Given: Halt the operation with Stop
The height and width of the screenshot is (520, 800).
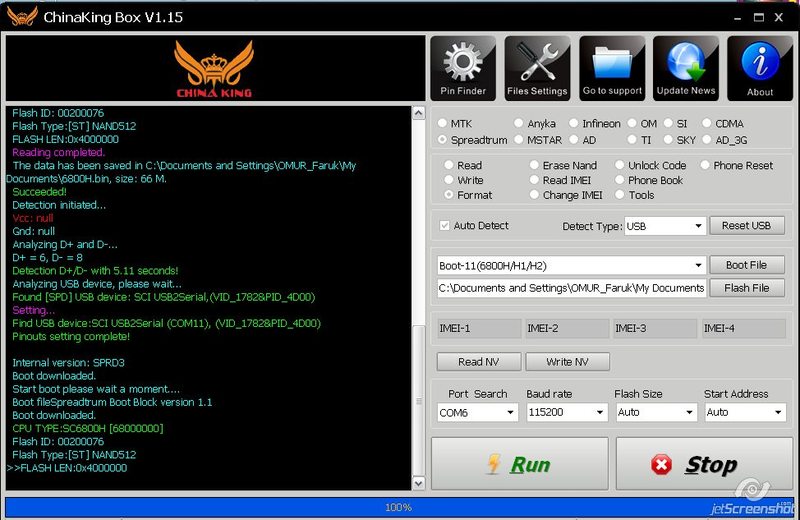Looking at the screenshot, I should coord(704,464).
